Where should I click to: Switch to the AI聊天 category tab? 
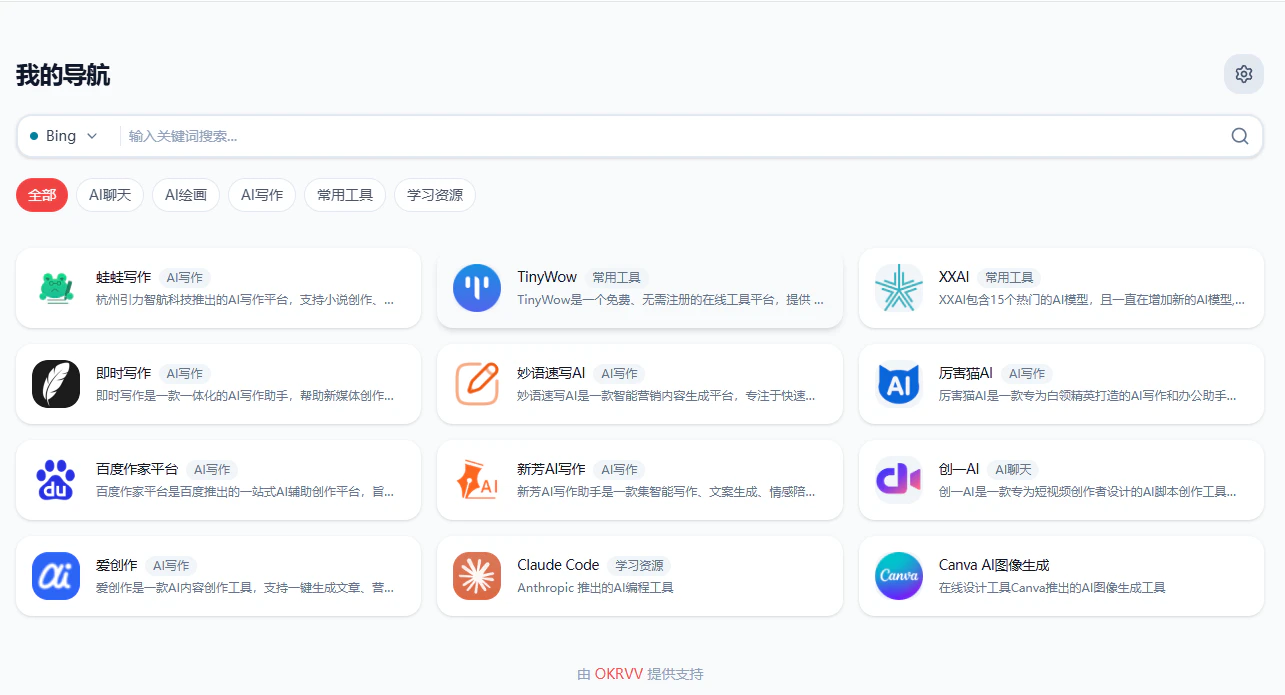pyautogui.click(x=110, y=195)
